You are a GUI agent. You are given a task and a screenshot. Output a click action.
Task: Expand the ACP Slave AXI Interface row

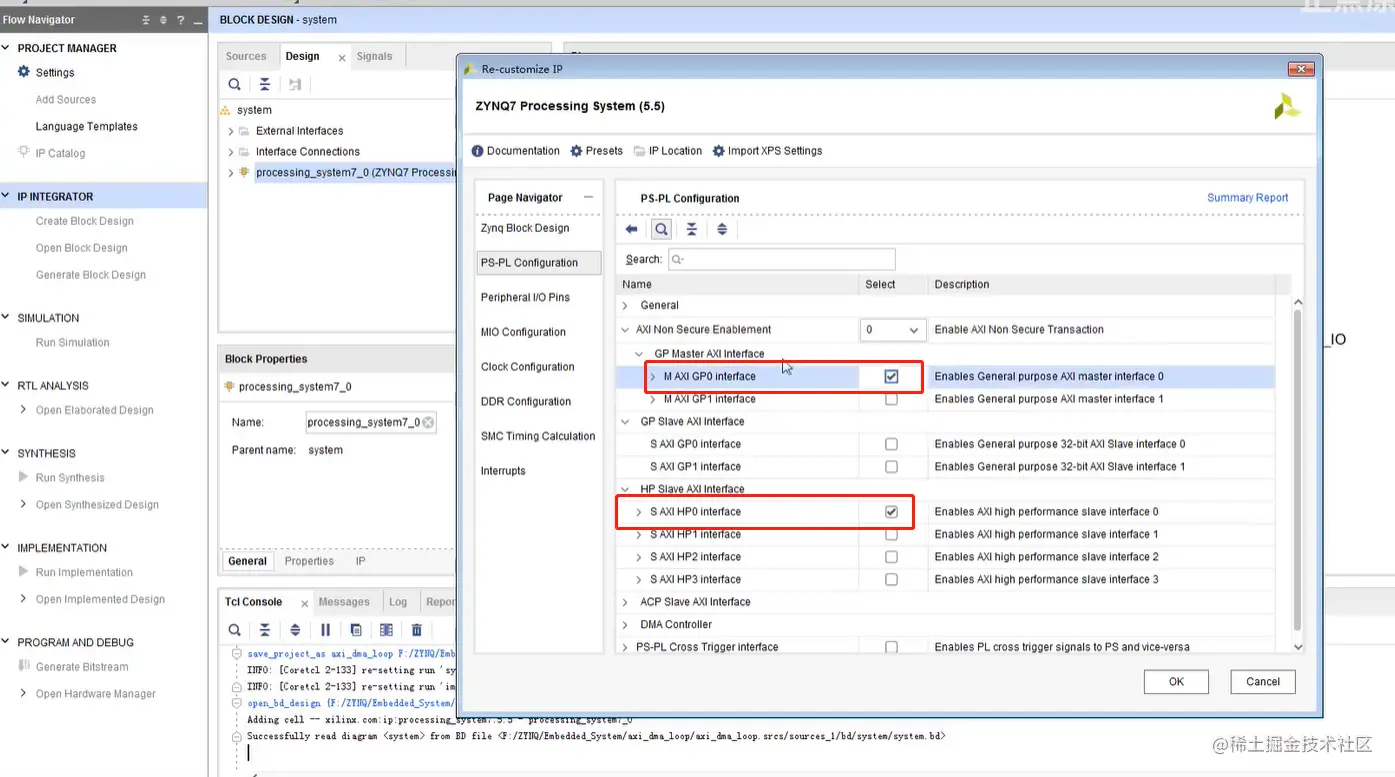(x=626, y=602)
